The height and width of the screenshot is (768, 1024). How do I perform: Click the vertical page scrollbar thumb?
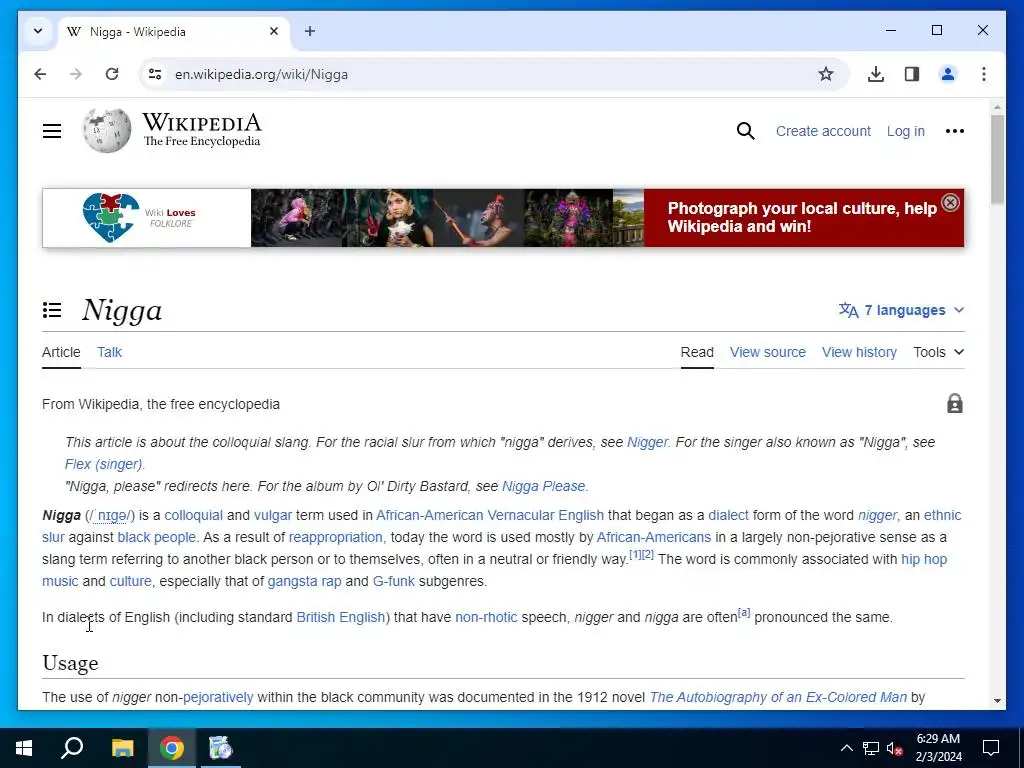click(x=997, y=159)
